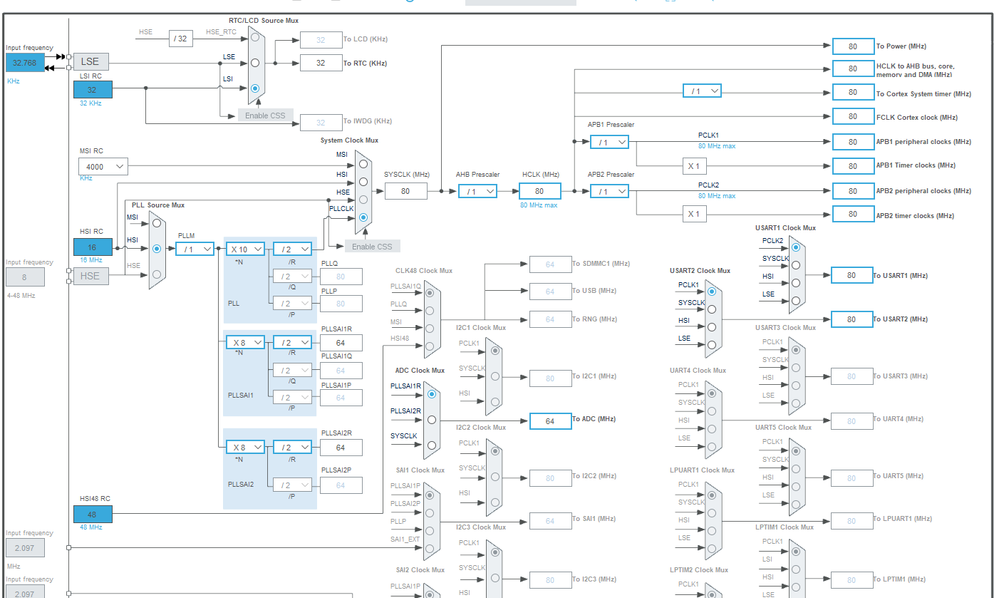999x598 pixels.
Task: Choose SYSCLK in the ADC Clock Mux
Action: (x=432, y=445)
